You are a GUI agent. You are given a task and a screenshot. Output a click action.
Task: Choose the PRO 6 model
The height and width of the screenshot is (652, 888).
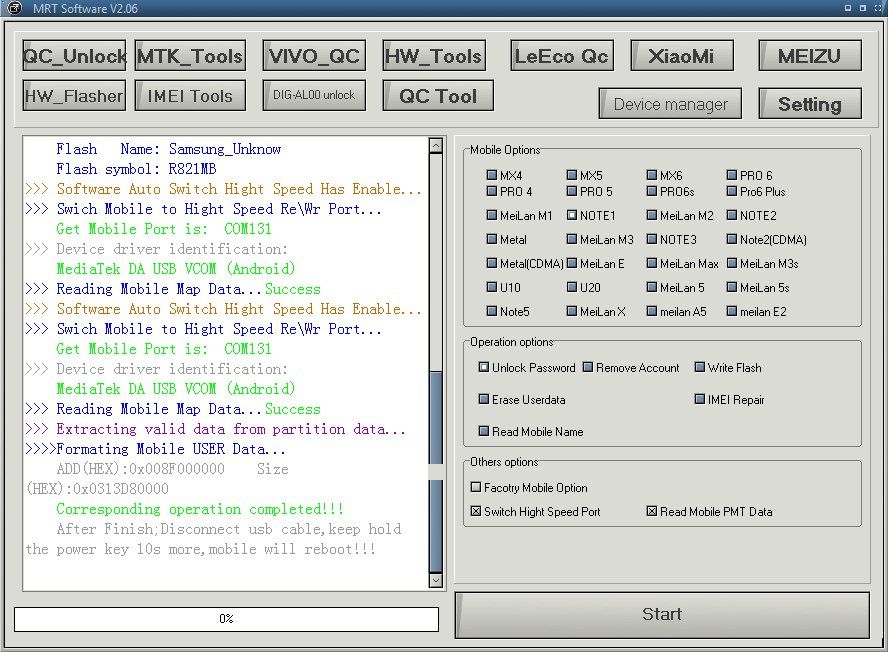[732, 175]
